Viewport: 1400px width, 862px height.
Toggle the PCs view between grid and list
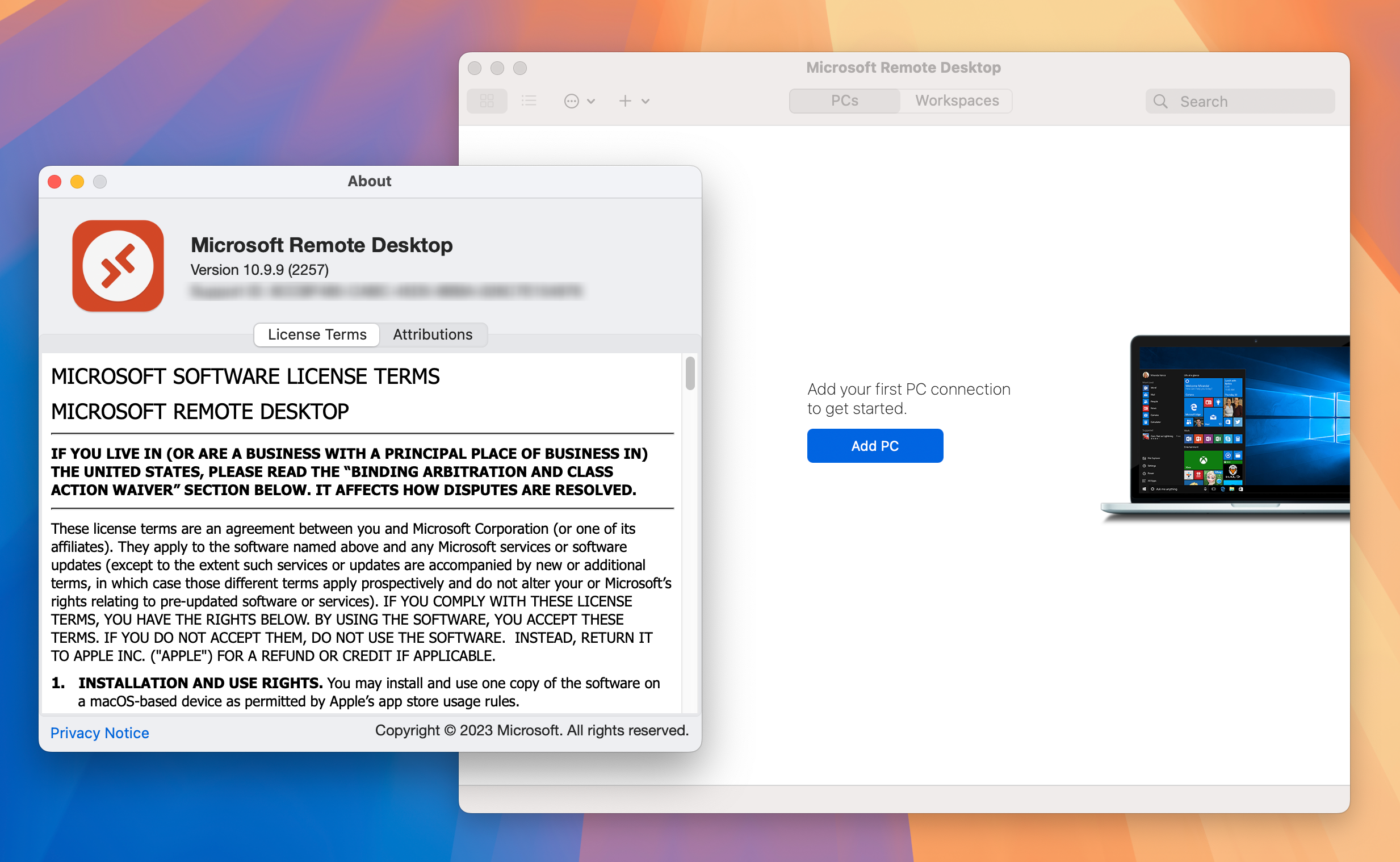(528, 100)
